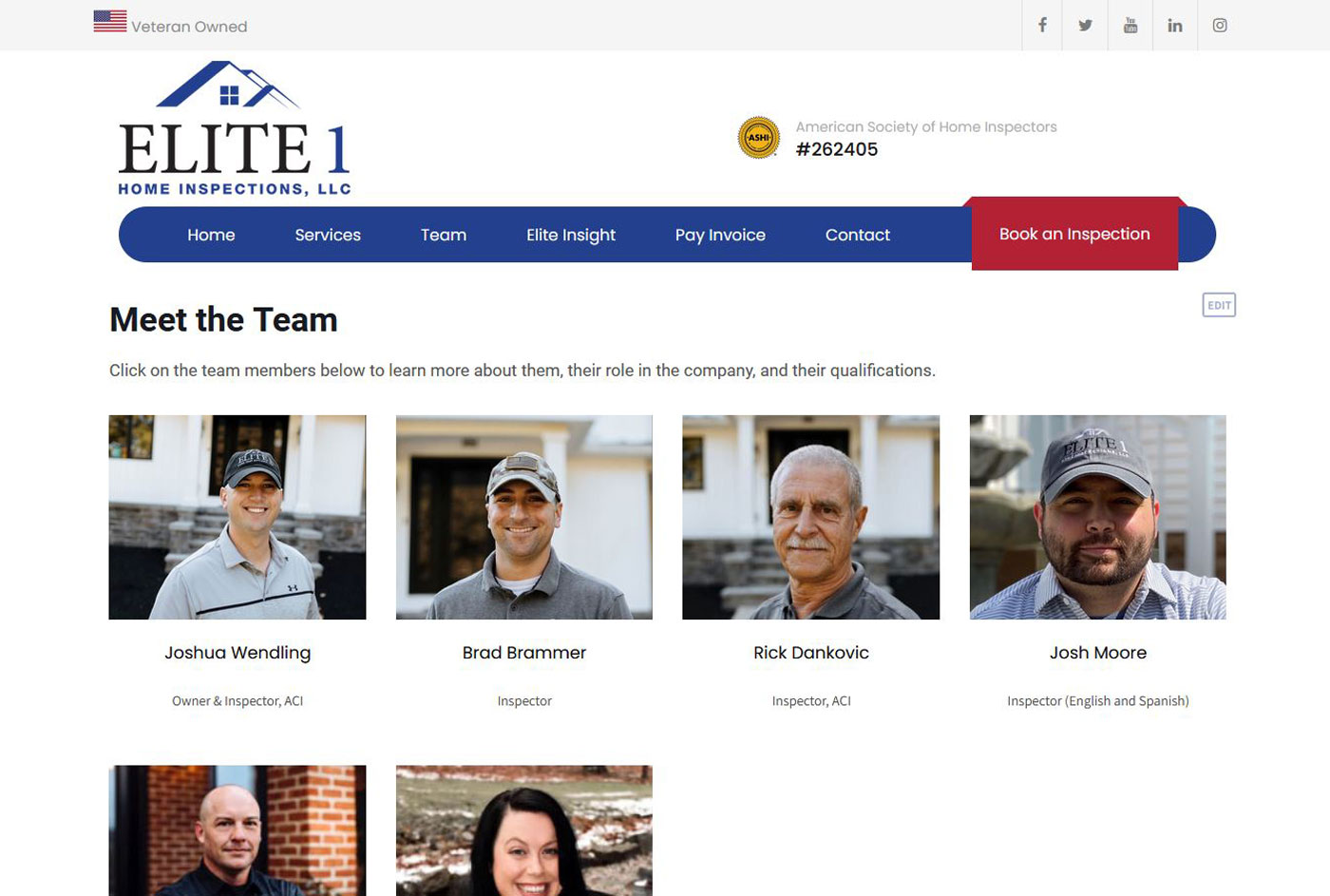Click the Book an Inspection button
1330x896 pixels.
[x=1074, y=234]
